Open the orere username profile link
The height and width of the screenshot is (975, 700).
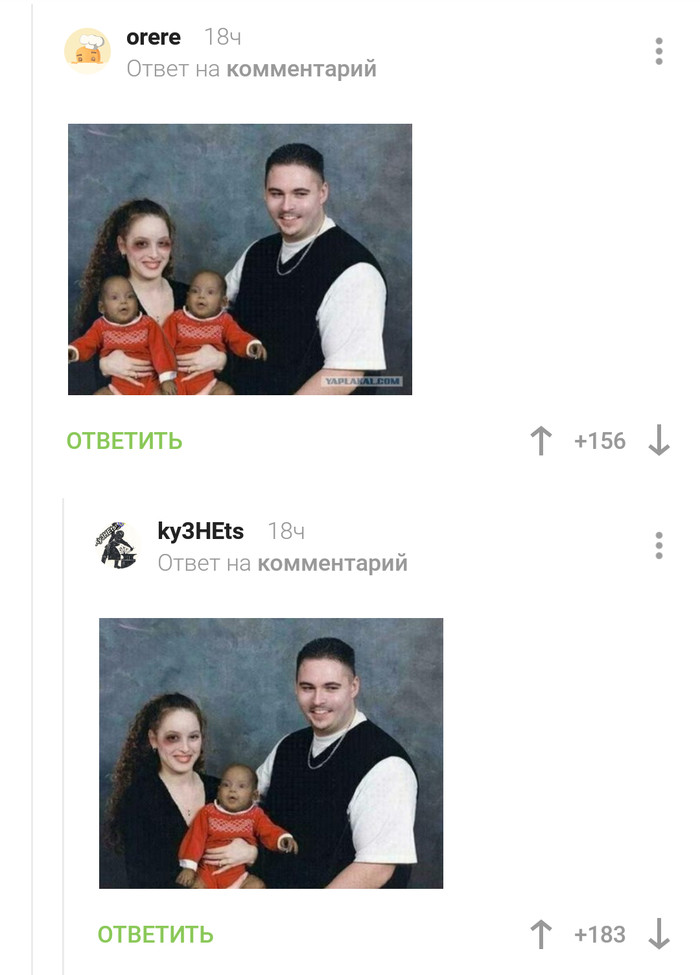[154, 37]
